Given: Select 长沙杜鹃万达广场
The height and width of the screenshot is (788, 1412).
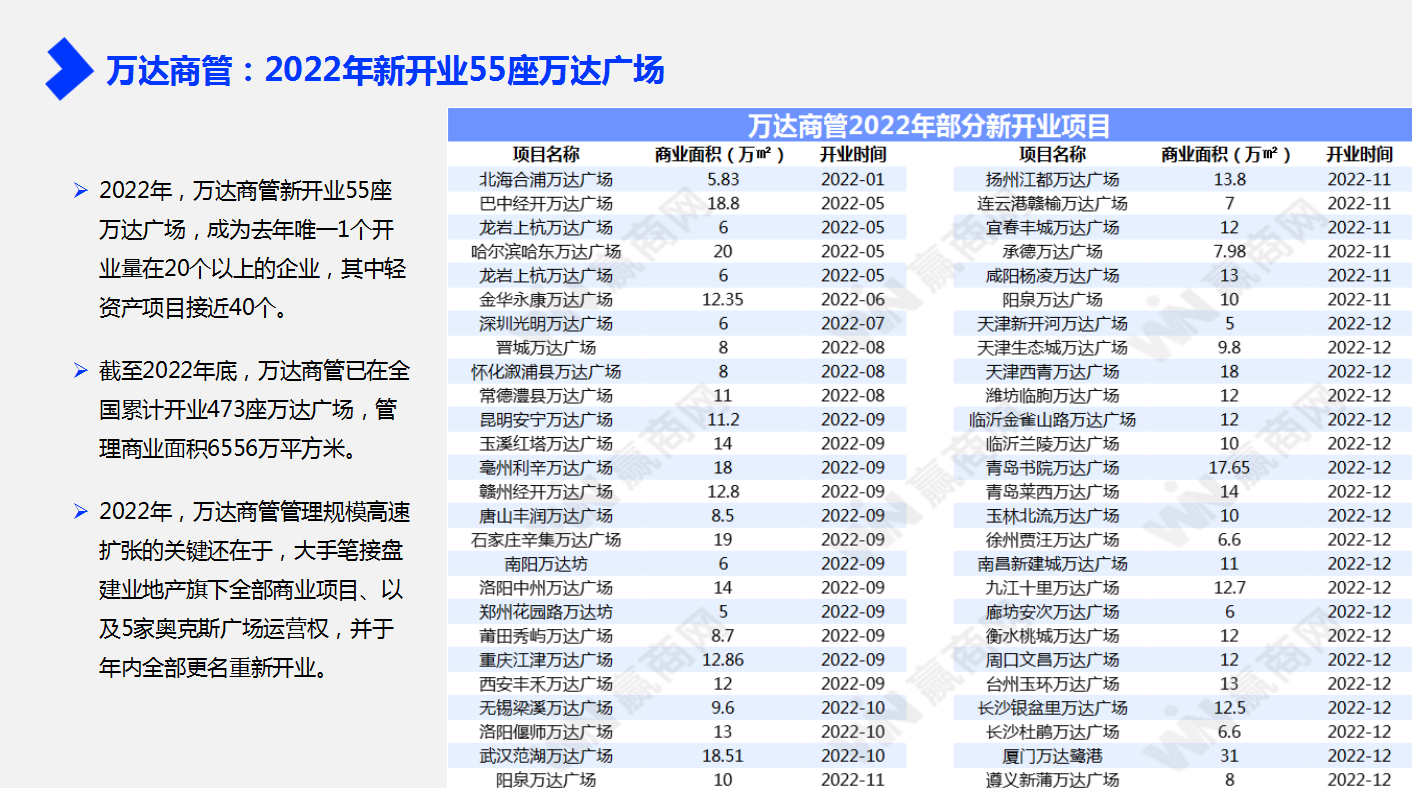Looking at the screenshot, I should (x=1052, y=732).
